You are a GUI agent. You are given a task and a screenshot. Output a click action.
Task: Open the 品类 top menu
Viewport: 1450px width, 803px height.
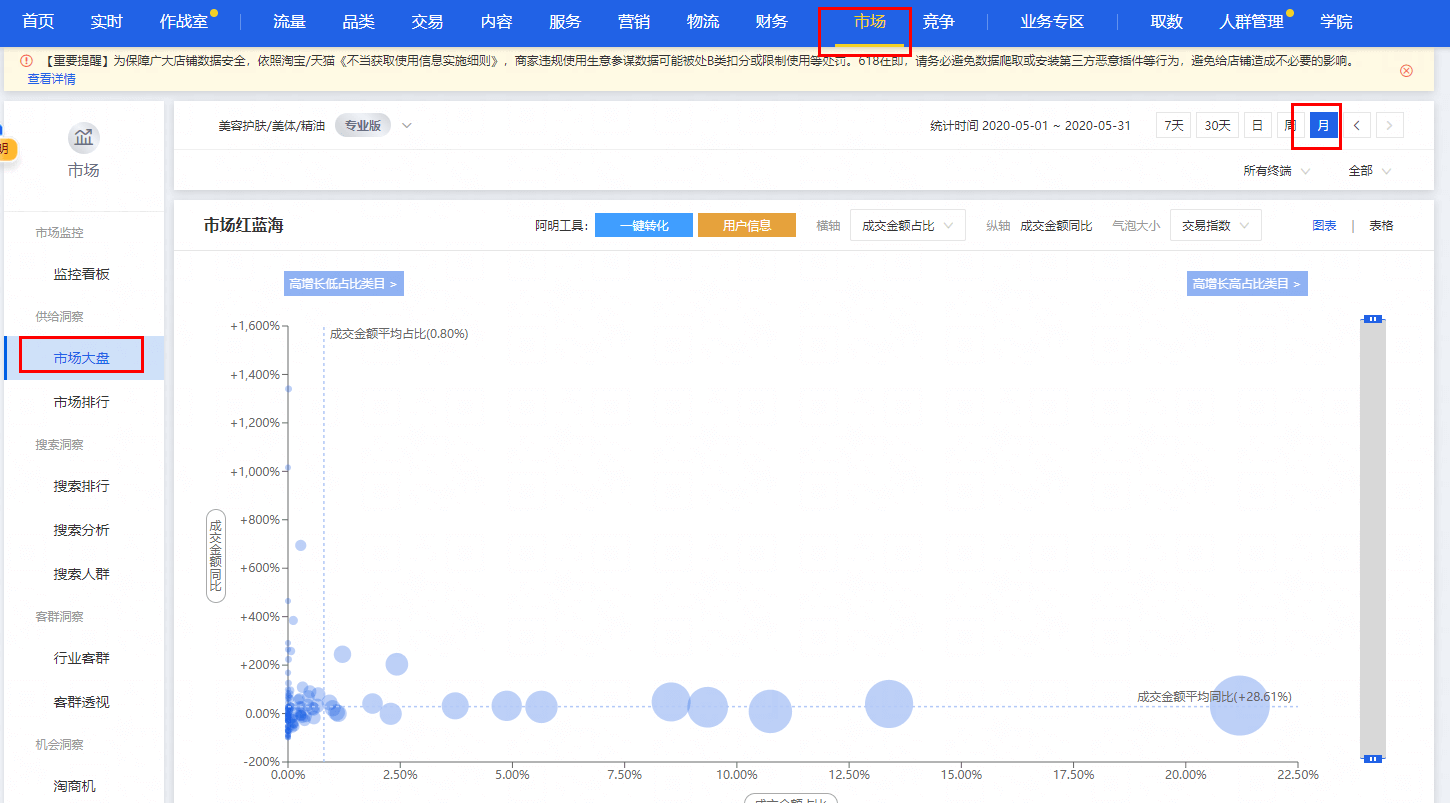click(358, 22)
